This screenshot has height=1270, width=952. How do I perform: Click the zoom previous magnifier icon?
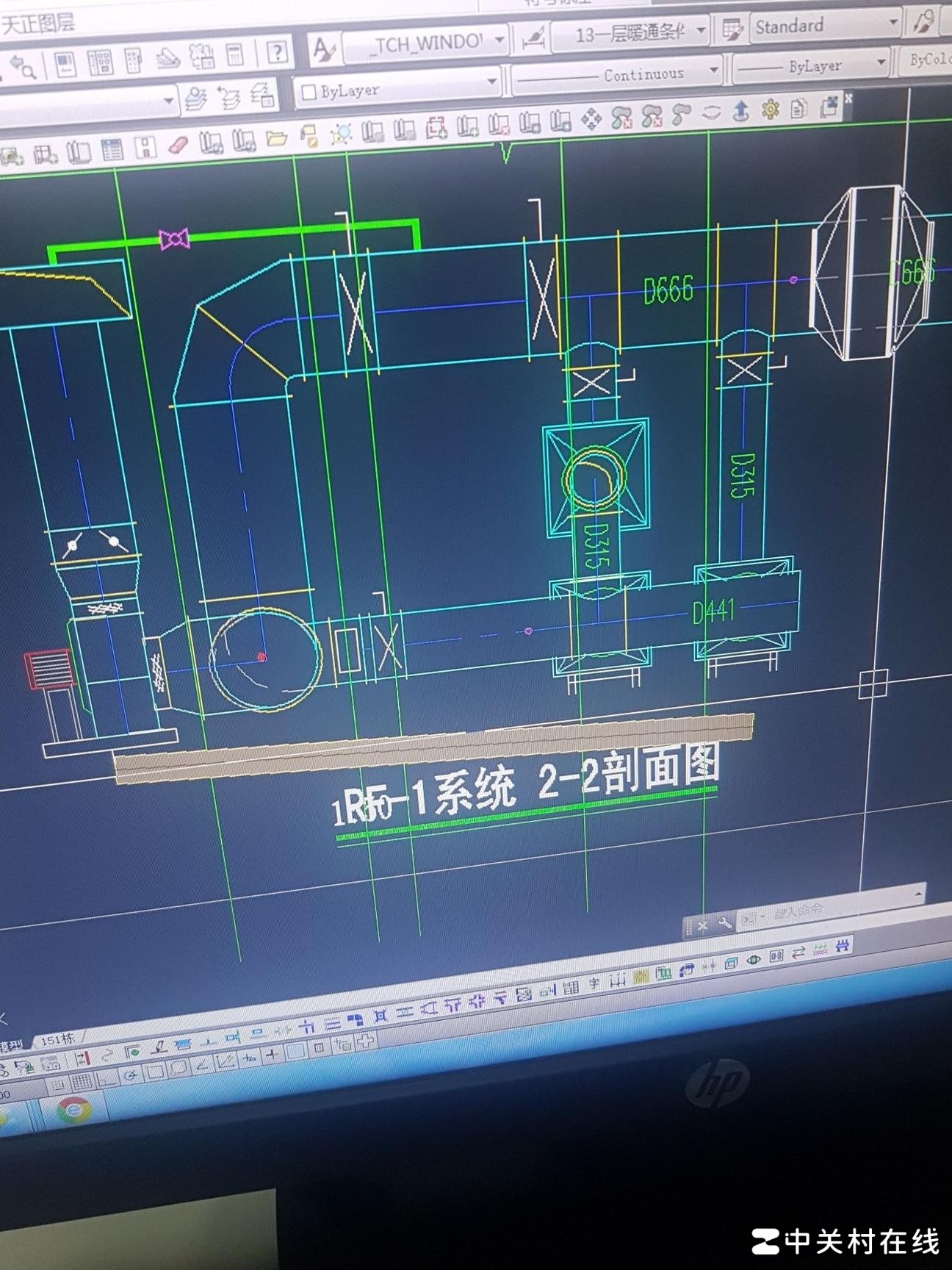(22, 68)
